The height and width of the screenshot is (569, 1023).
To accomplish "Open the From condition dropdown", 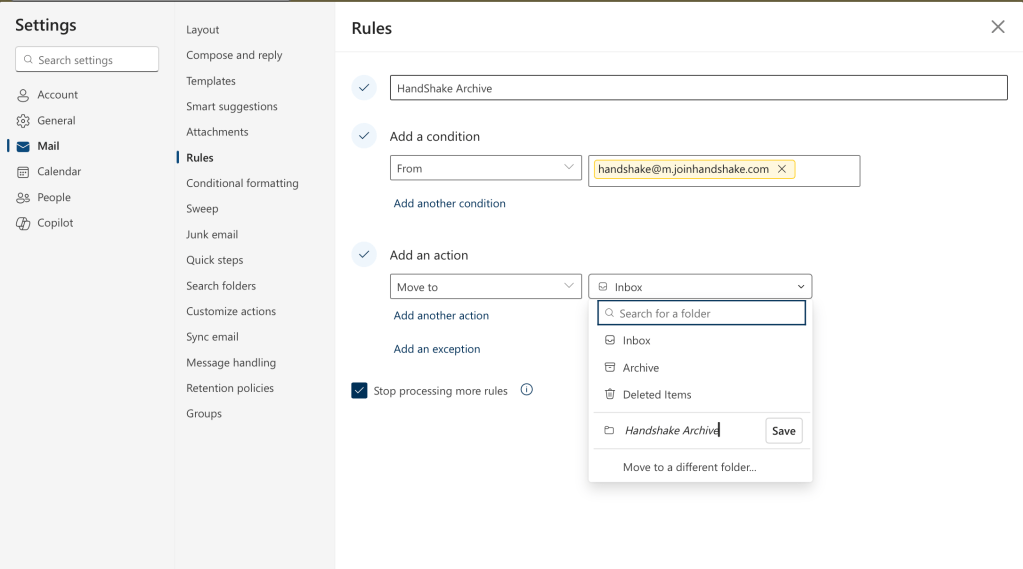I will [x=485, y=168].
